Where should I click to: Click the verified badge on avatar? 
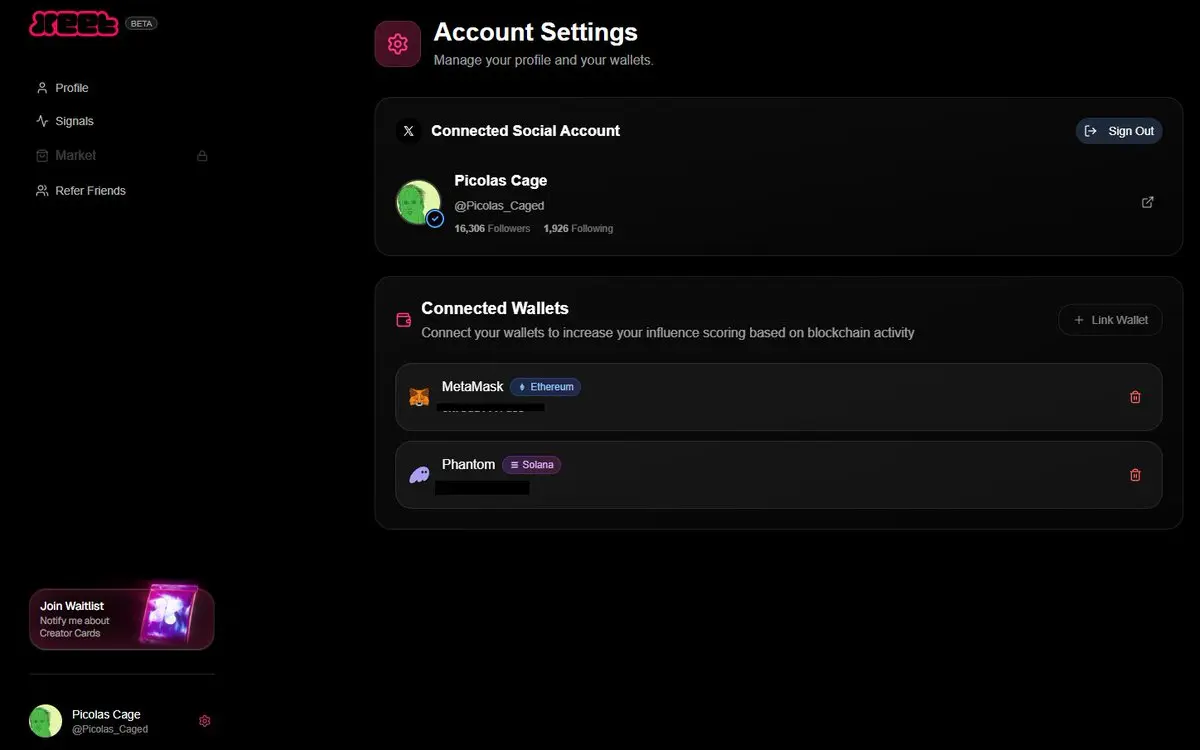coord(435,219)
